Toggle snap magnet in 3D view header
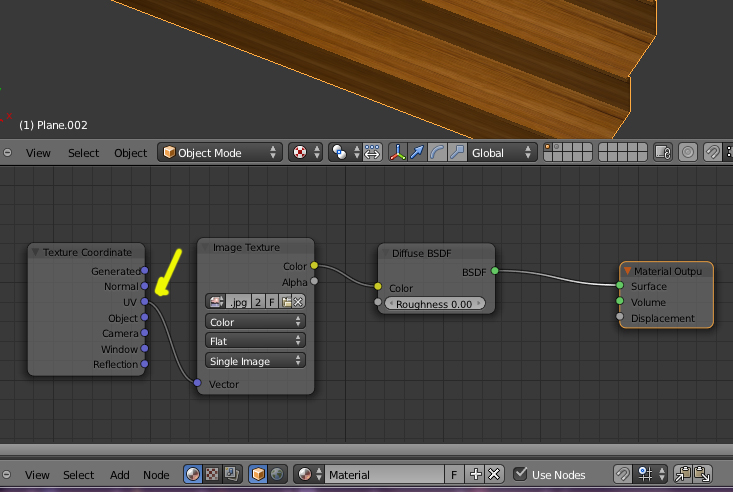Viewport: 733px width, 492px height. coord(712,152)
